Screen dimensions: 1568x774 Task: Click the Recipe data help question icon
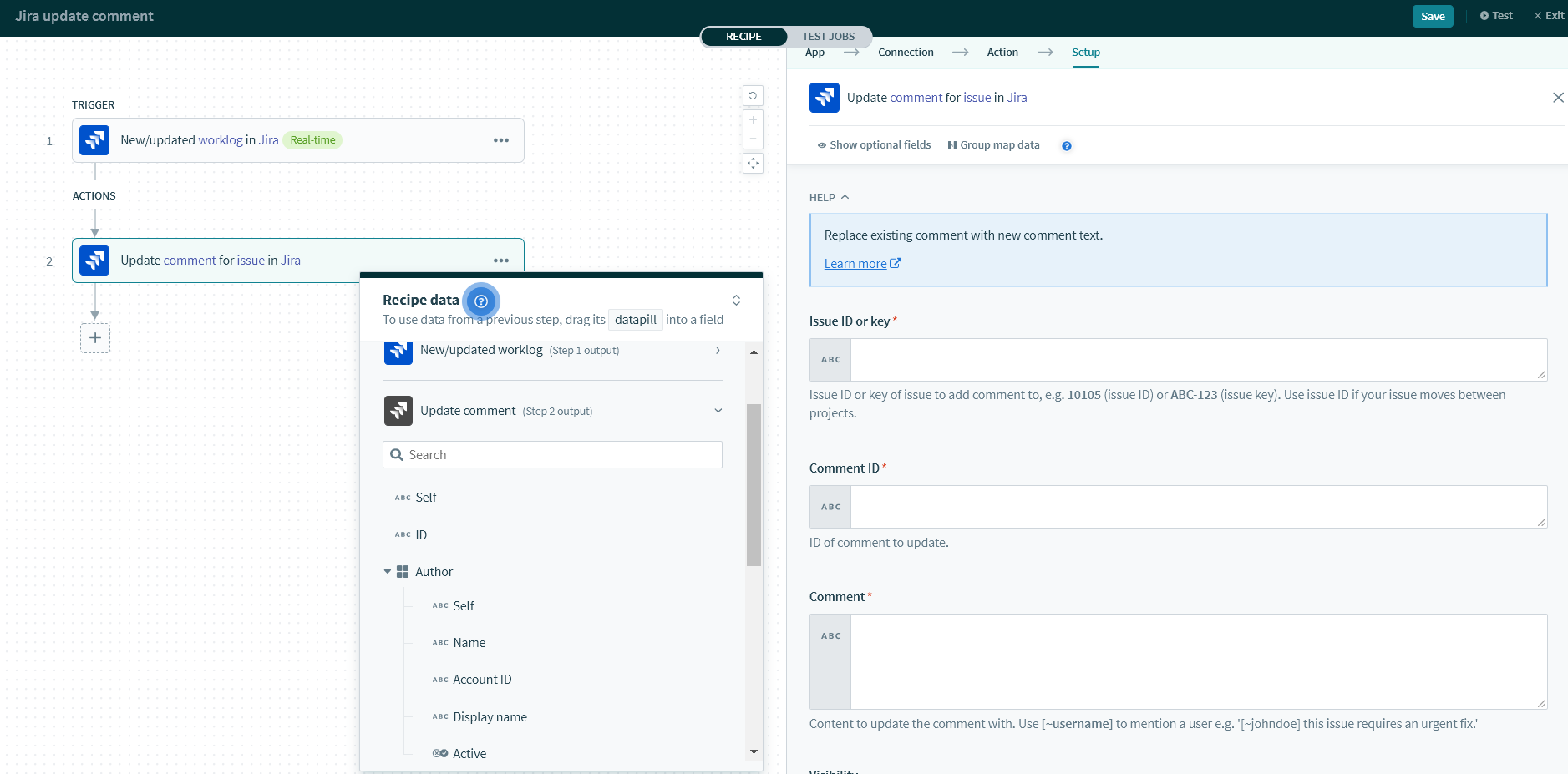coord(481,301)
